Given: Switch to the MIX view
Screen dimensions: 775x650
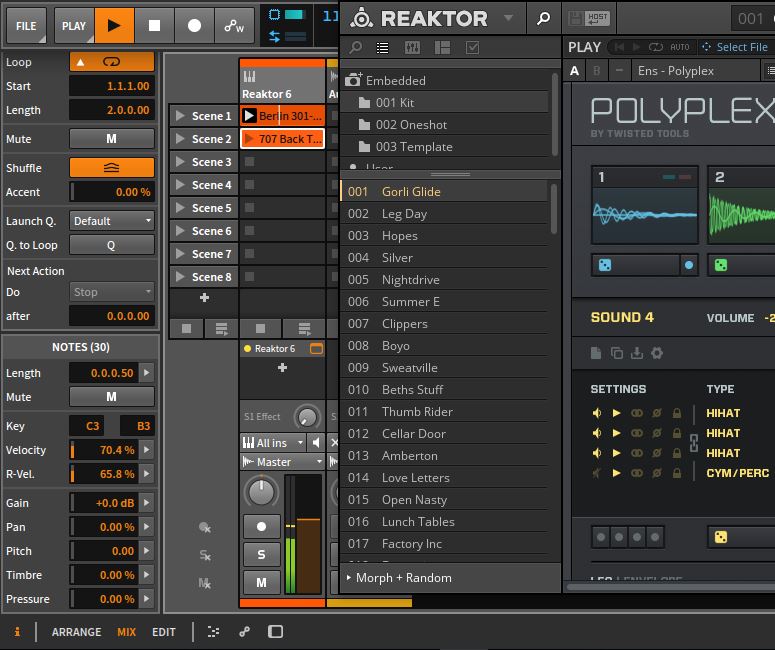Looking at the screenshot, I should click(127, 632).
